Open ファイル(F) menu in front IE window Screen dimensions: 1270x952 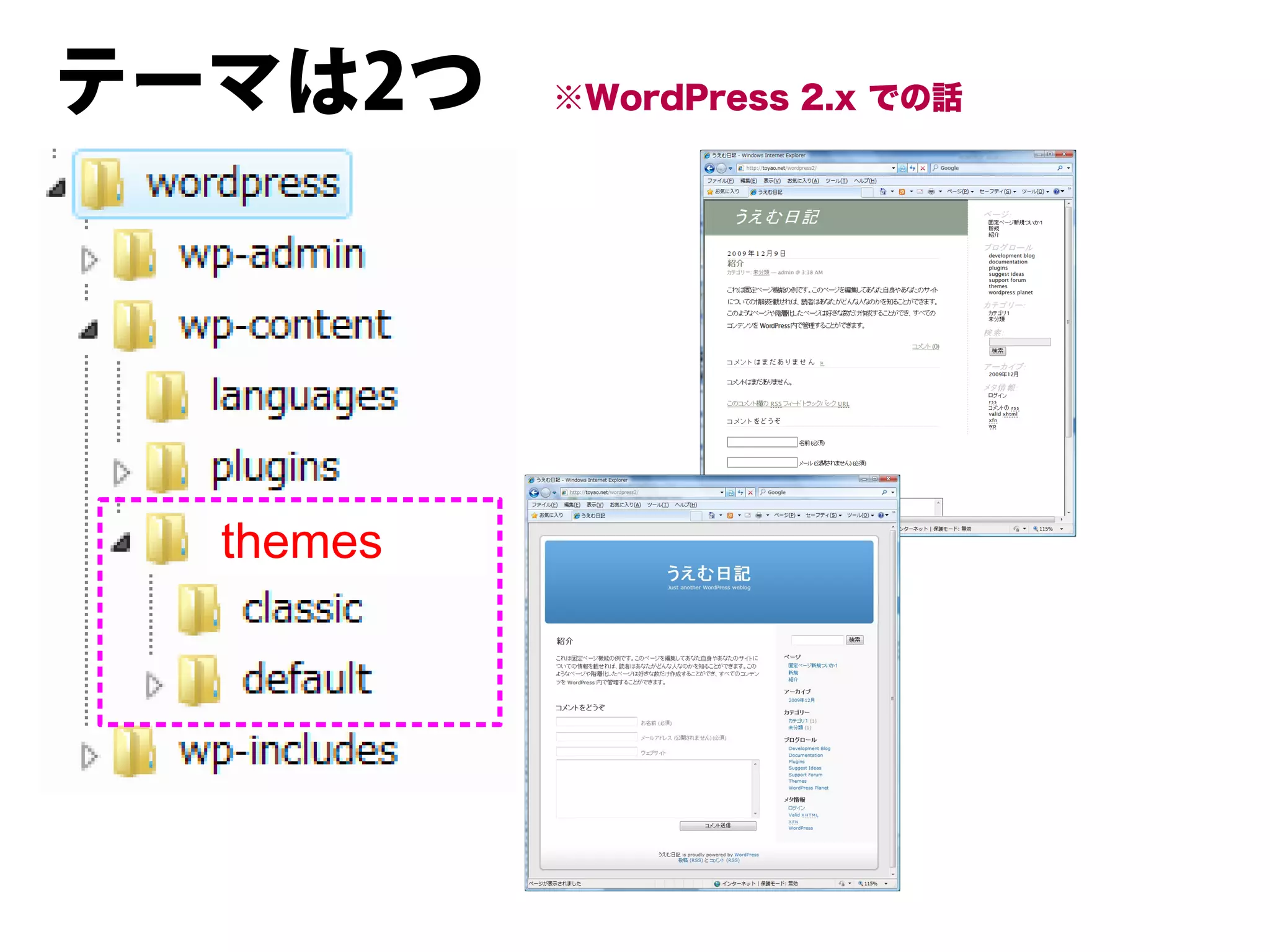click(x=544, y=505)
